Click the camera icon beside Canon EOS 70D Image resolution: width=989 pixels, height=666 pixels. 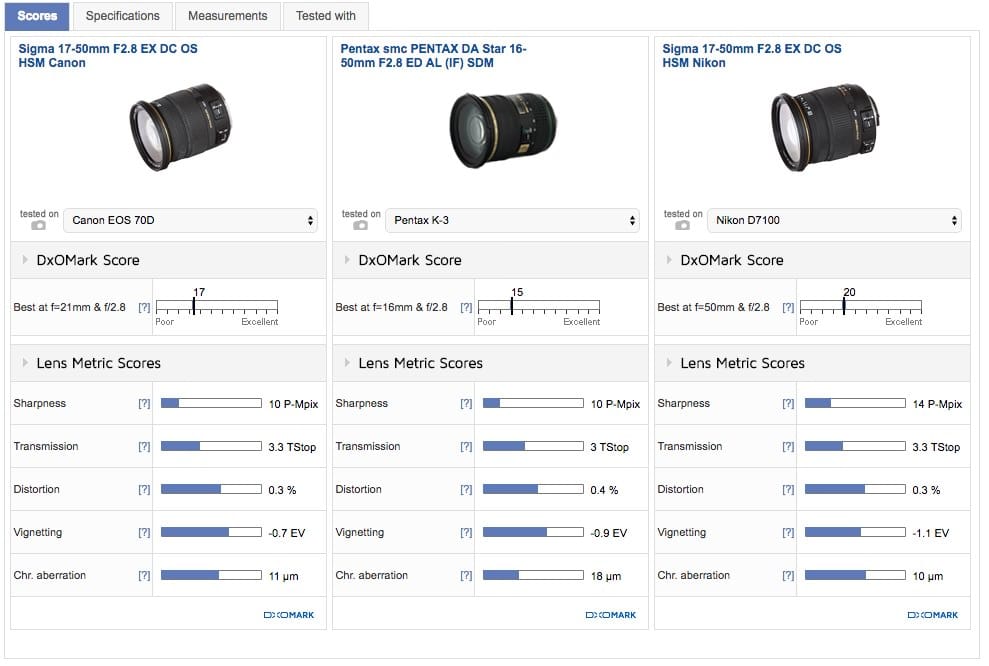[38, 225]
